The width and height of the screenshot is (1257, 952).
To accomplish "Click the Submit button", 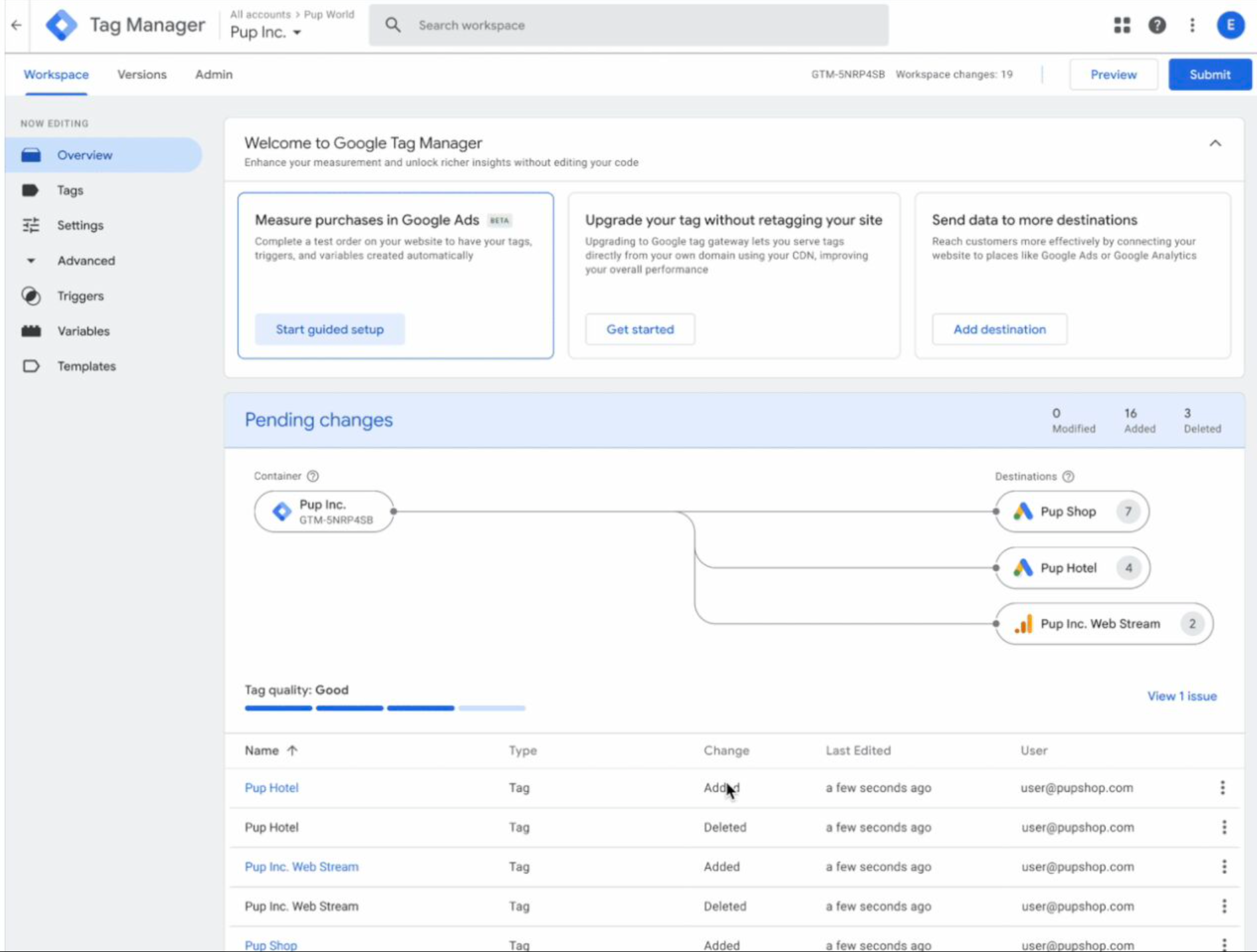I will (1209, 74).
